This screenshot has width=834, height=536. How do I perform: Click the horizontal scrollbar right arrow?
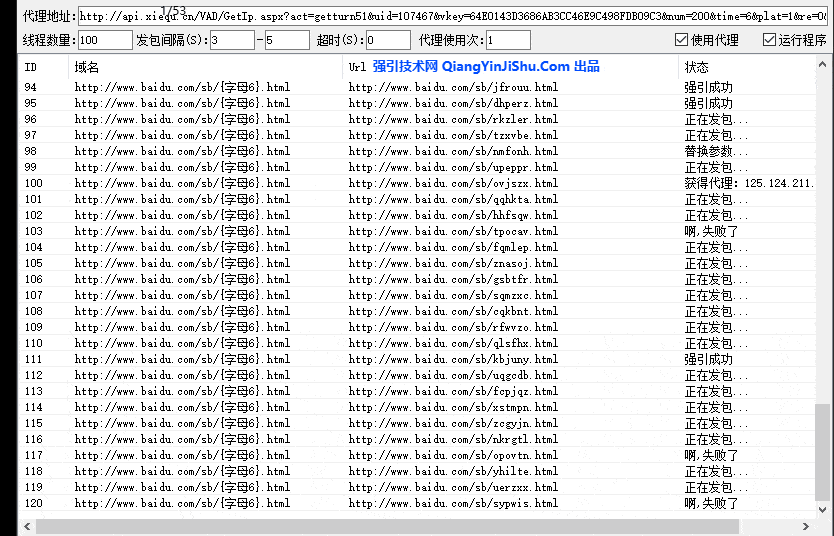[x=806, y=526]
